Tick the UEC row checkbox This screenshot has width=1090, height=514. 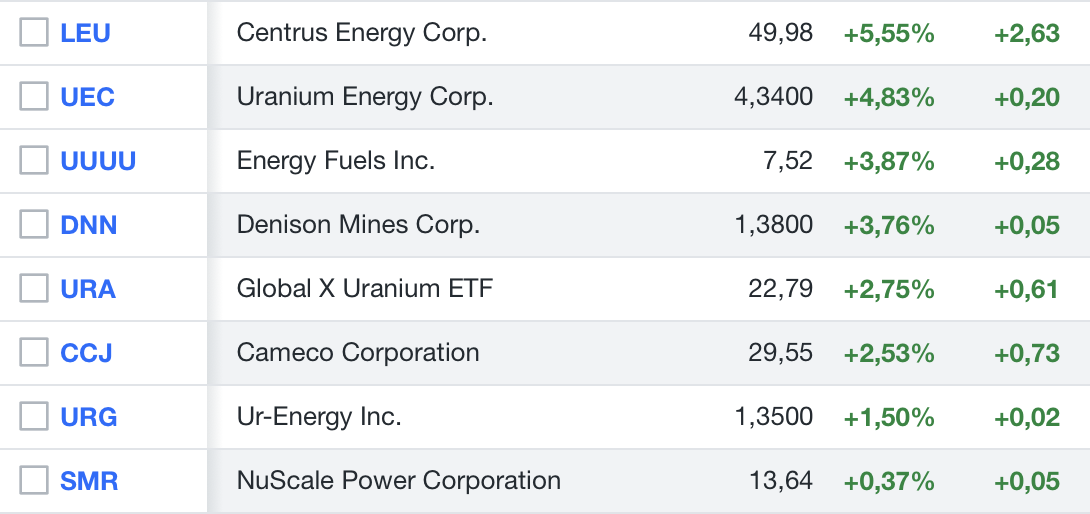[34, 97]
